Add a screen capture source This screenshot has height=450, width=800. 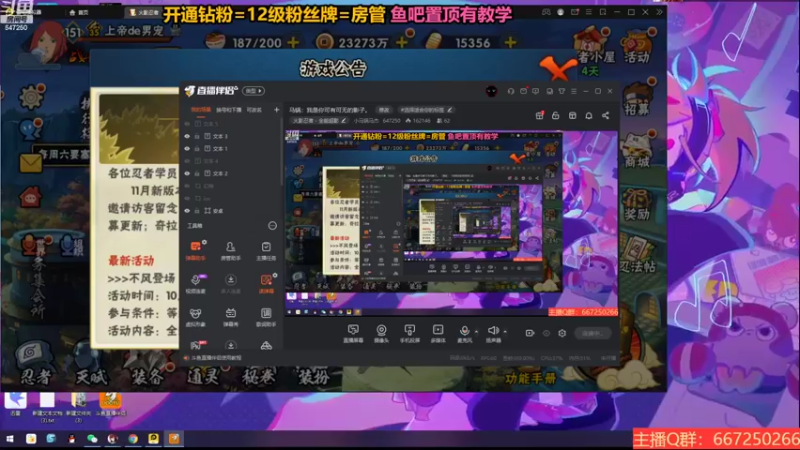[x=353, y=333]
